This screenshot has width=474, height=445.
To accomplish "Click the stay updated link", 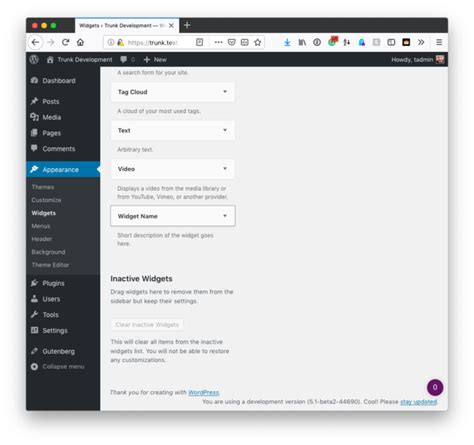I will (x=418, y=402).
